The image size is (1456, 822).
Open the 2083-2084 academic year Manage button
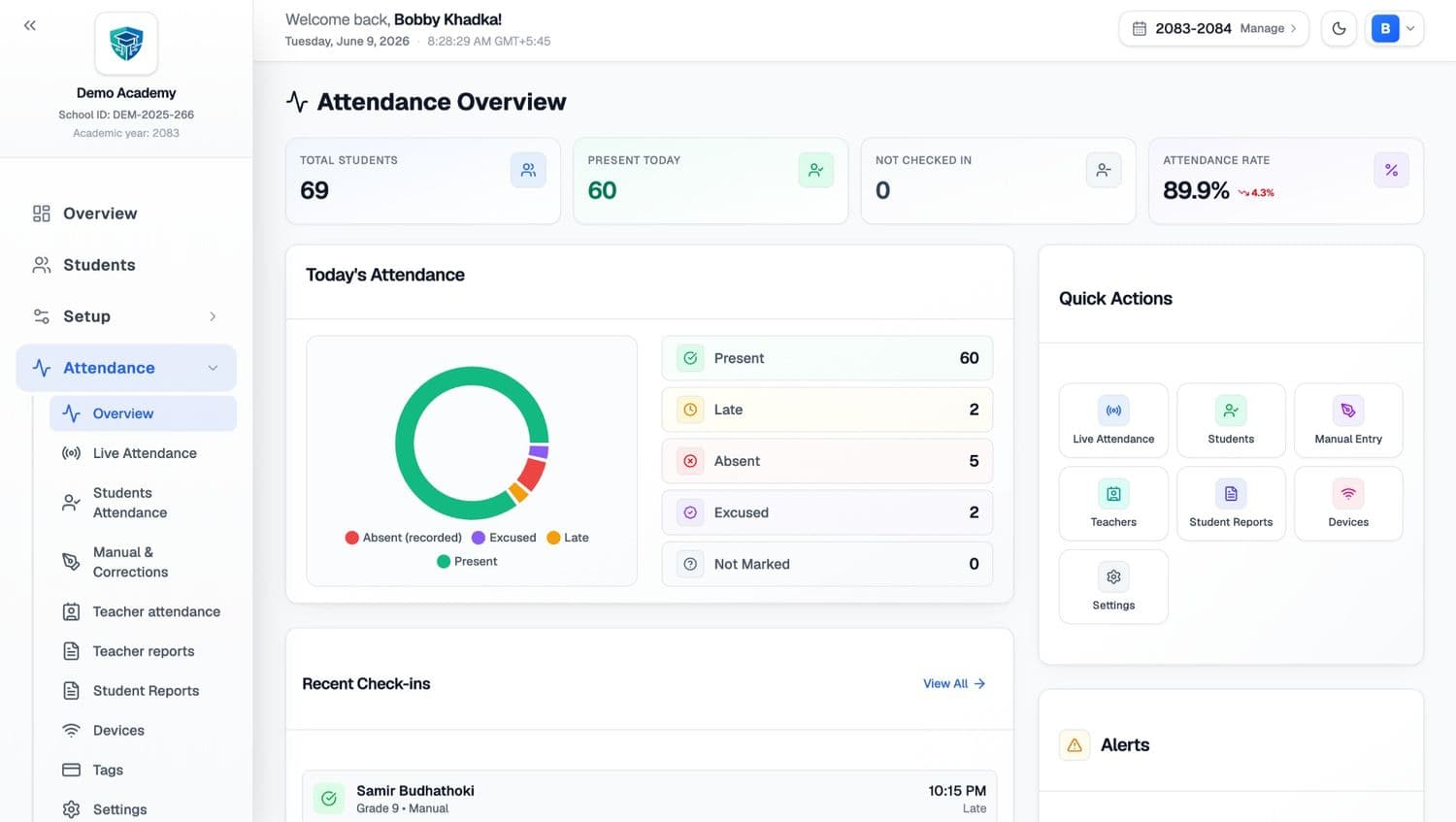click(x=1213, y=28)
